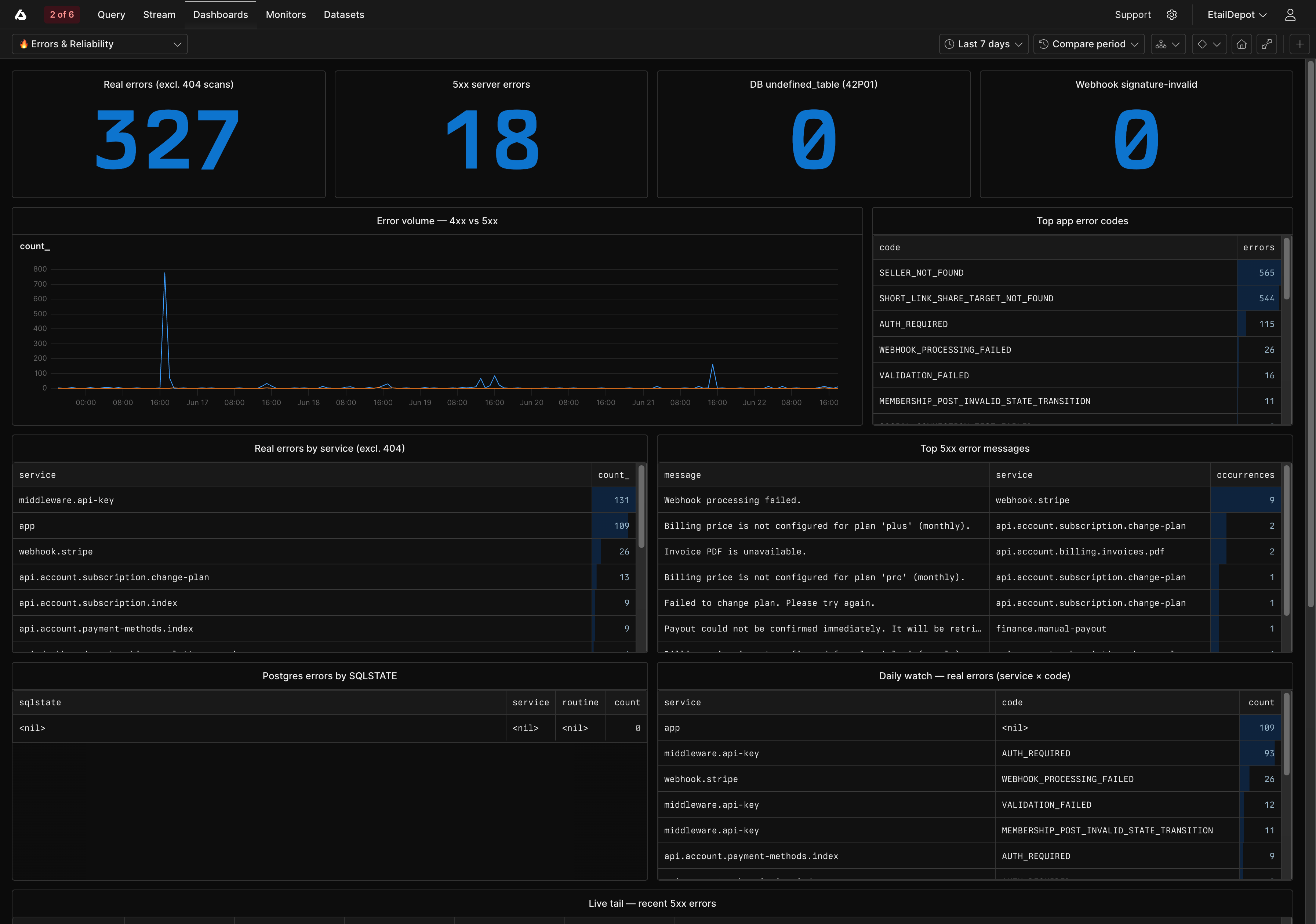
Task: Click webhook.stripe in Real errors by service
Action: click(x=55, y=552)
